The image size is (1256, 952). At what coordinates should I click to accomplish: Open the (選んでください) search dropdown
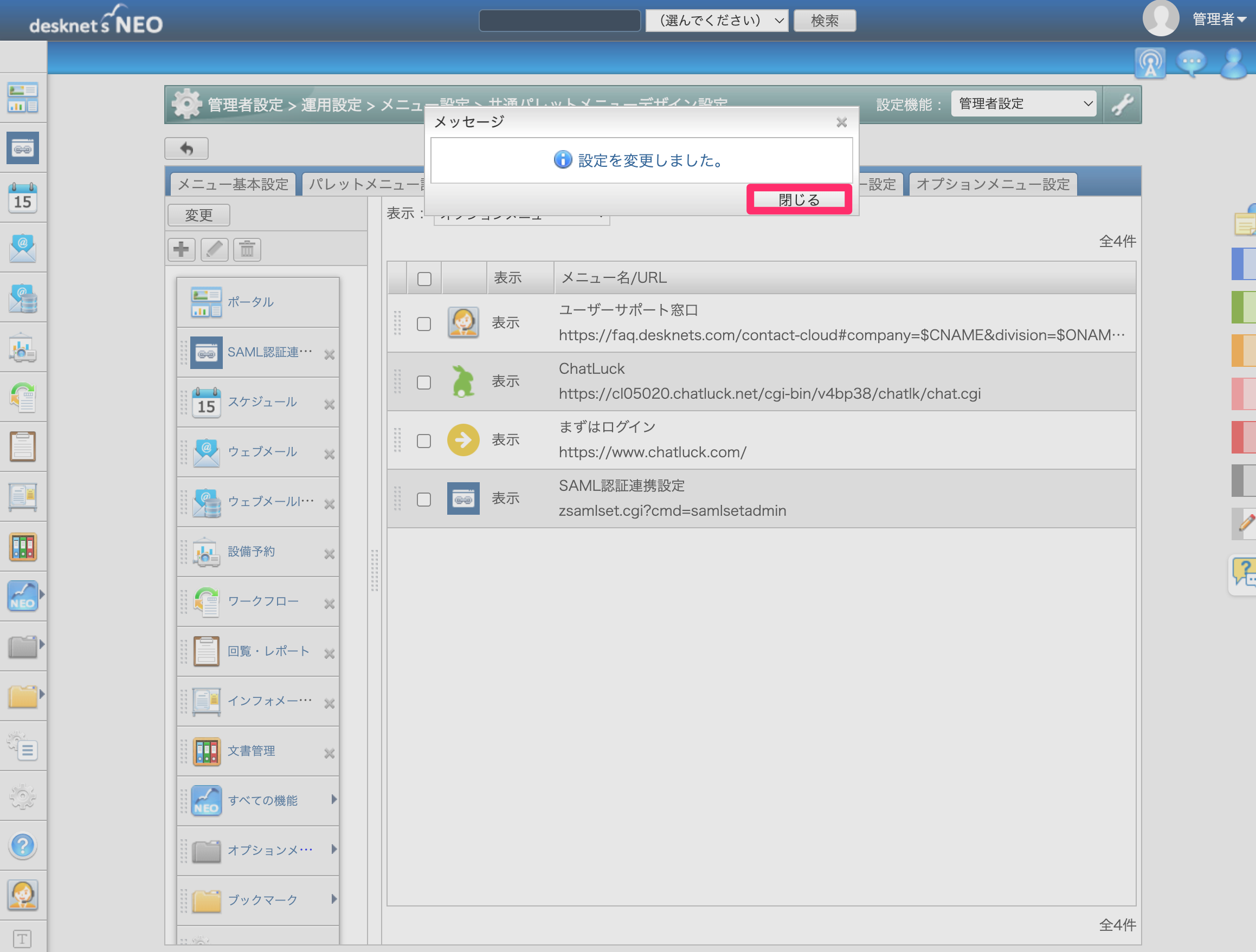coord(717,21)
